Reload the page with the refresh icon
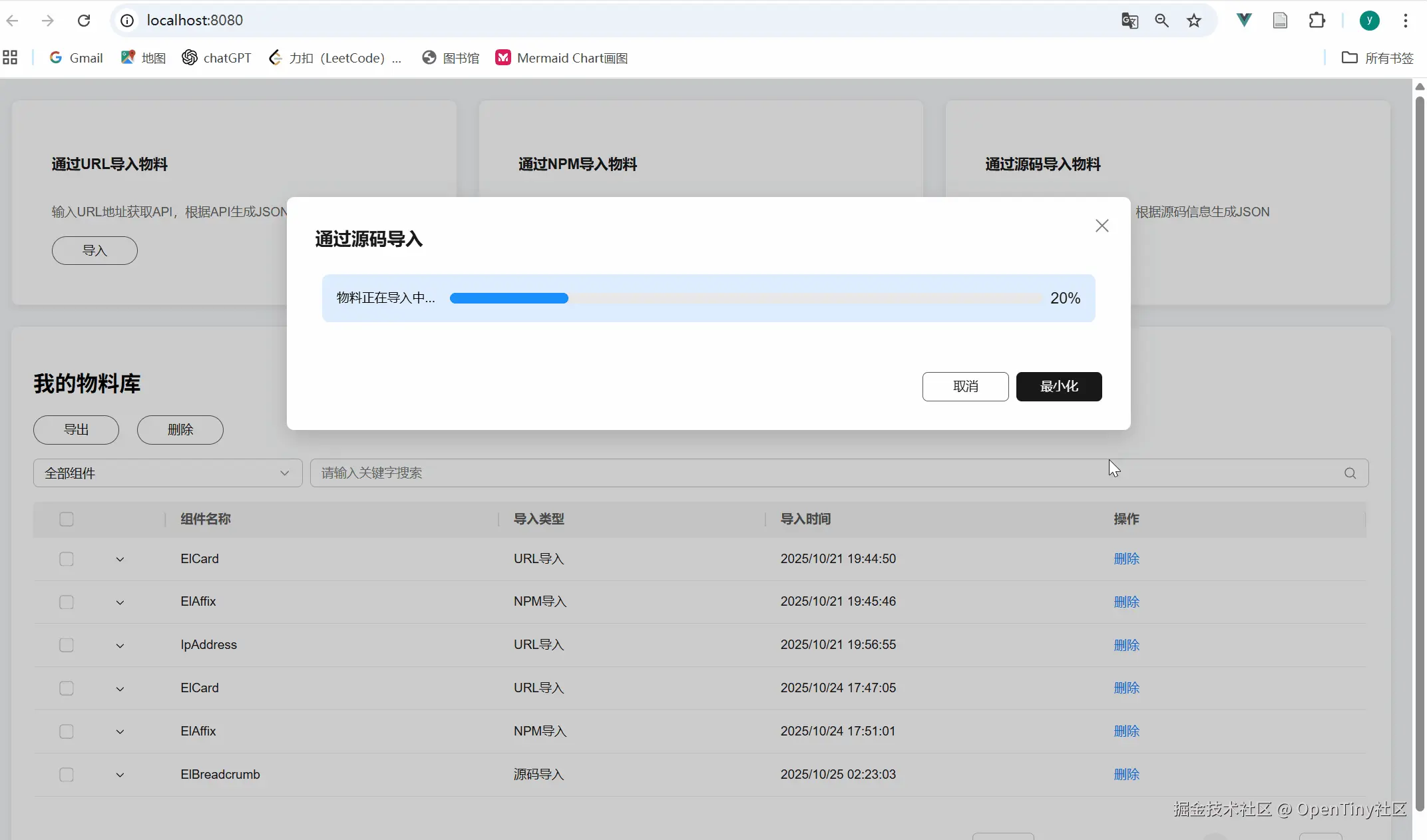This screenshot has height=840, width=1427. pyautogui.click(x=84, y=21)
